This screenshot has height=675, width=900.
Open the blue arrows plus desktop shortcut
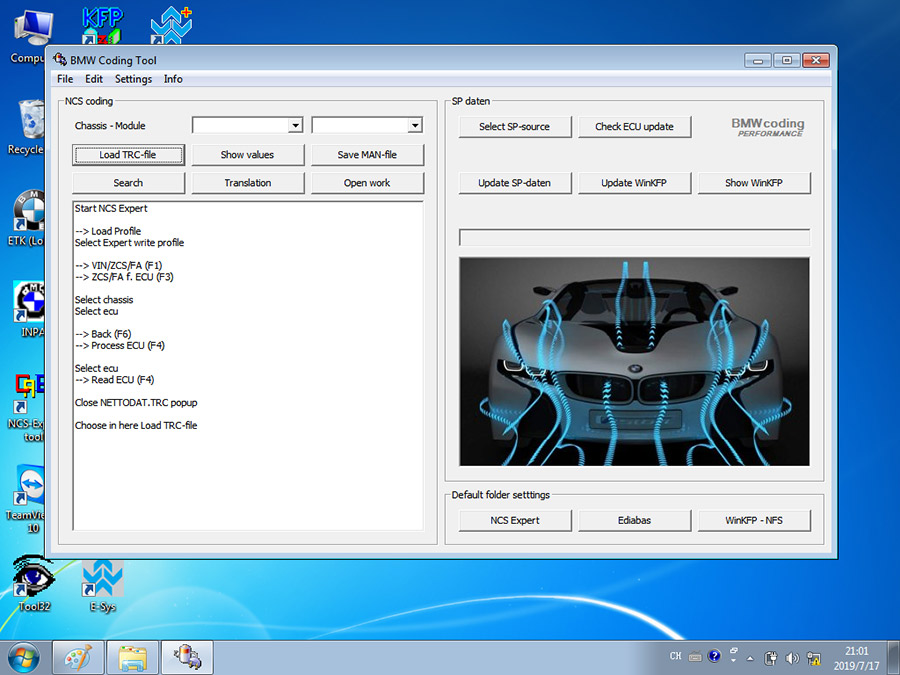[171, 25]
